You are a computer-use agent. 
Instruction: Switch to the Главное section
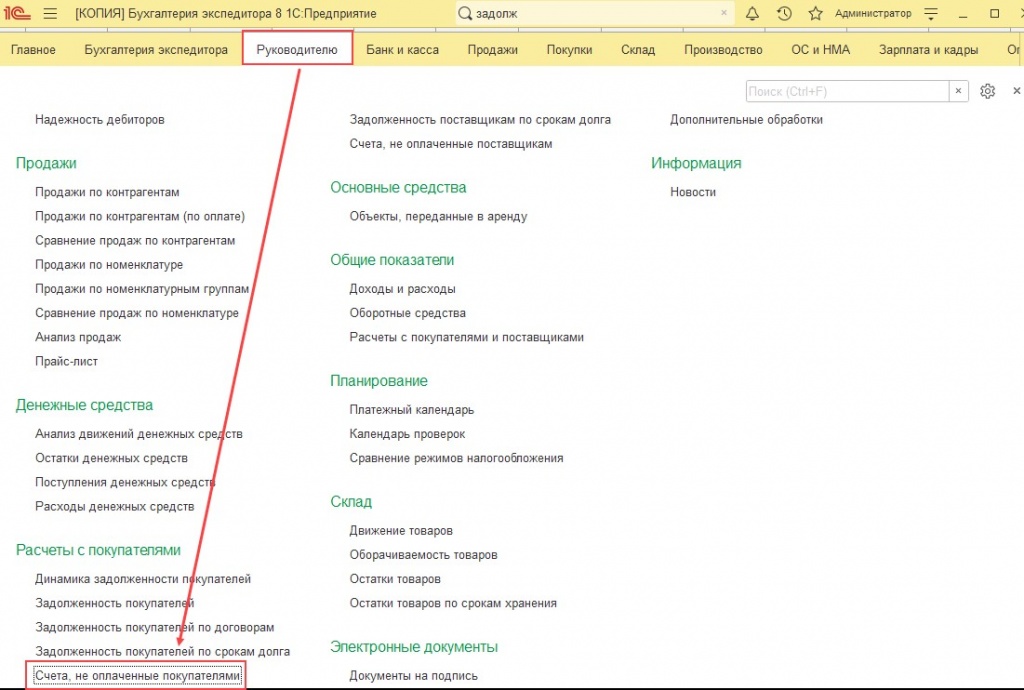pyautogui.click(x=33, y=50)
